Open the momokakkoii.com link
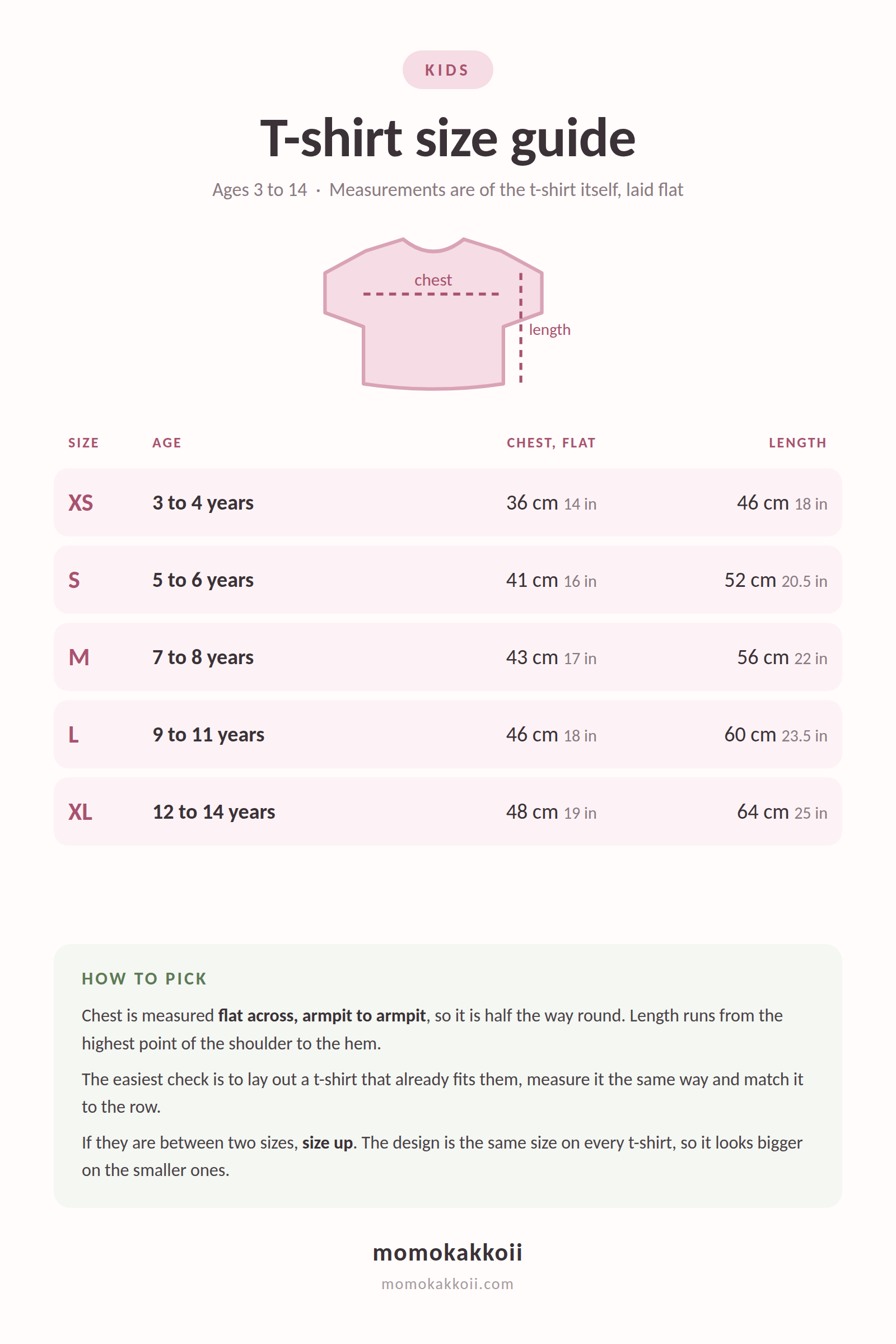Viewport: 896px width, 1344px height. 447,1284
